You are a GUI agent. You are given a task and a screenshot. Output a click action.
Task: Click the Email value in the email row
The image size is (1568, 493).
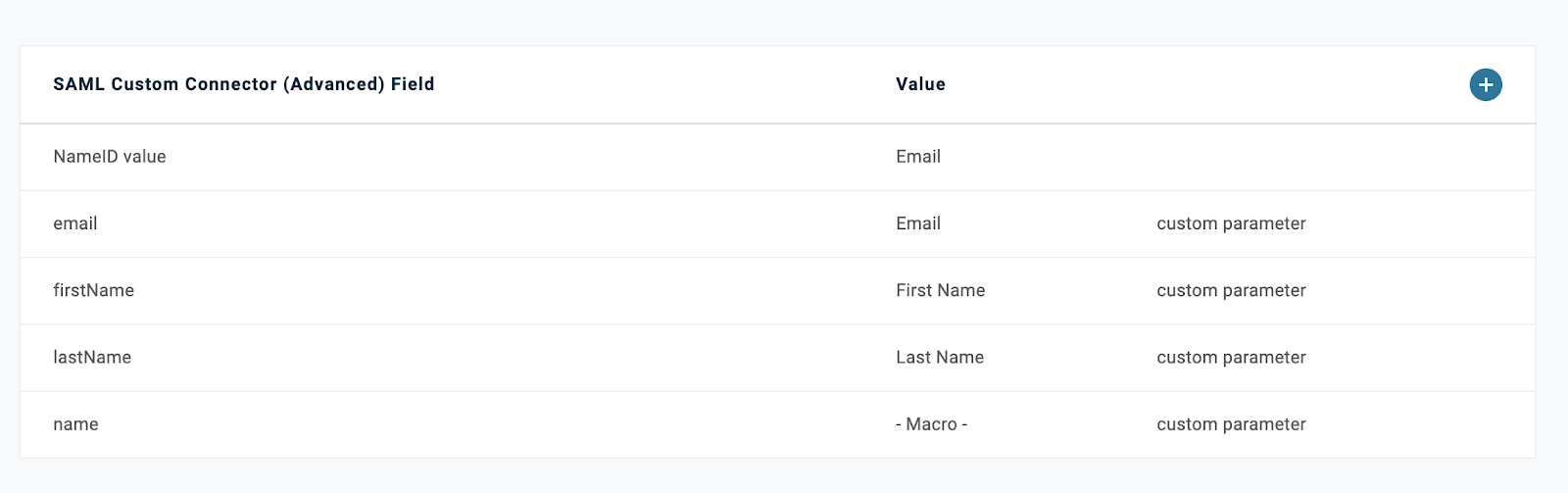tap(917, 223)
